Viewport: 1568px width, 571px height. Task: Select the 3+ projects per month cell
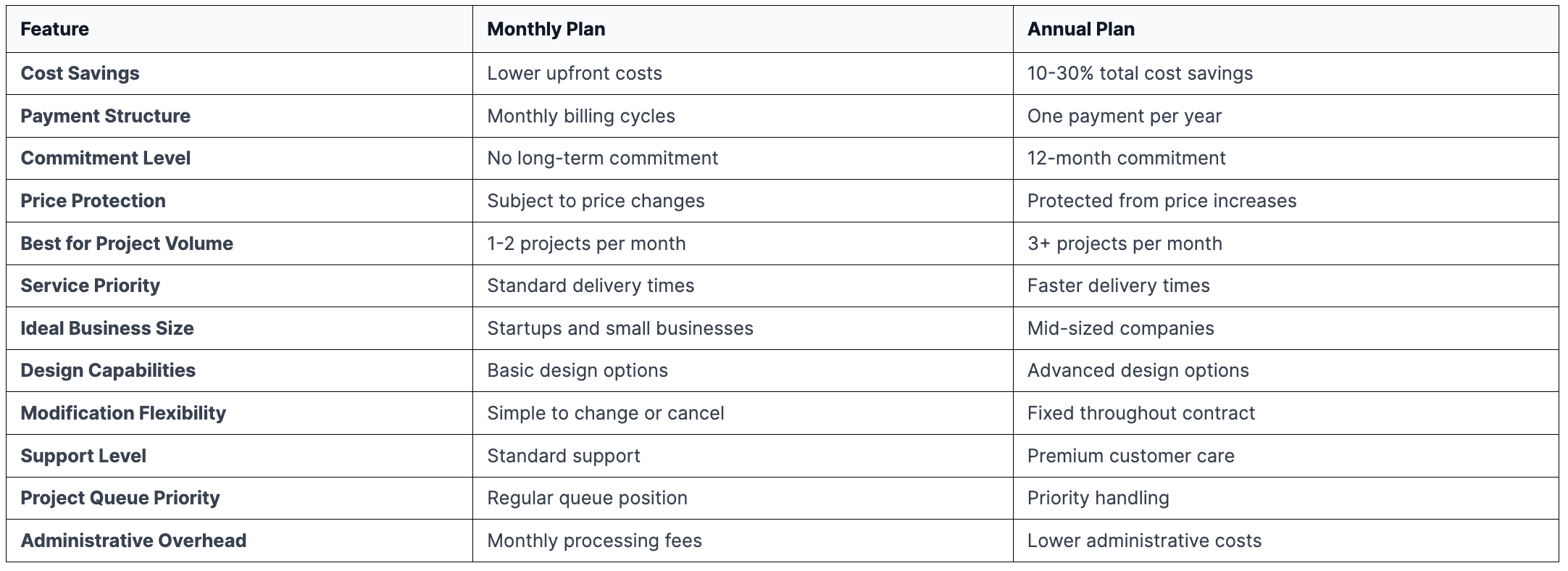(x=1125, y=243)
